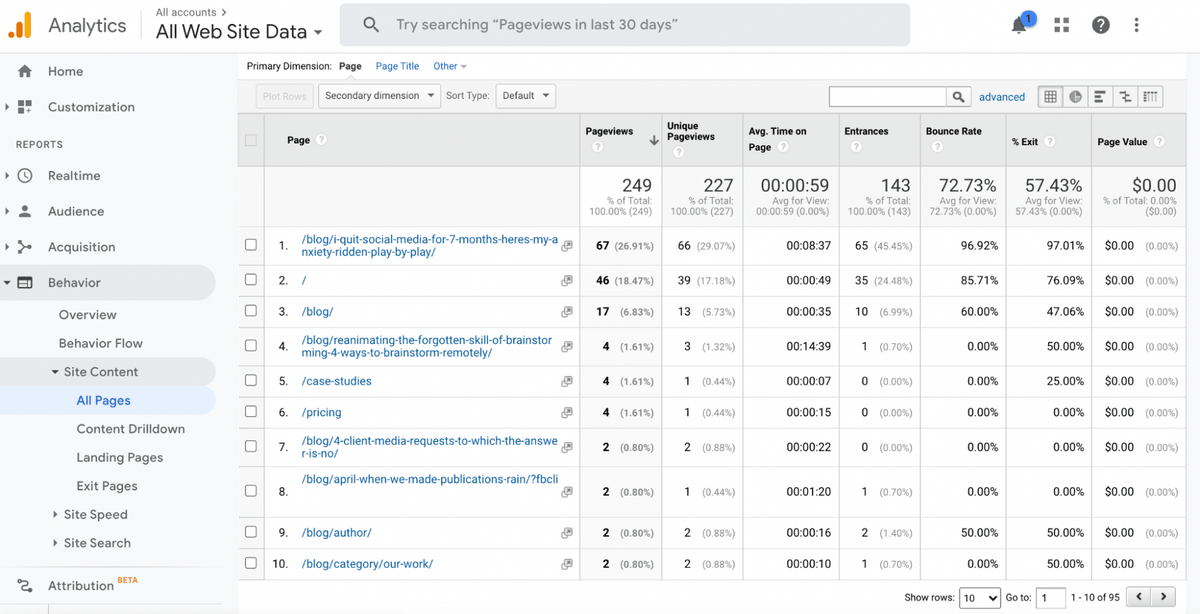
Task: Click the new-window icon beside /pricing
Action: pos(567,413)
